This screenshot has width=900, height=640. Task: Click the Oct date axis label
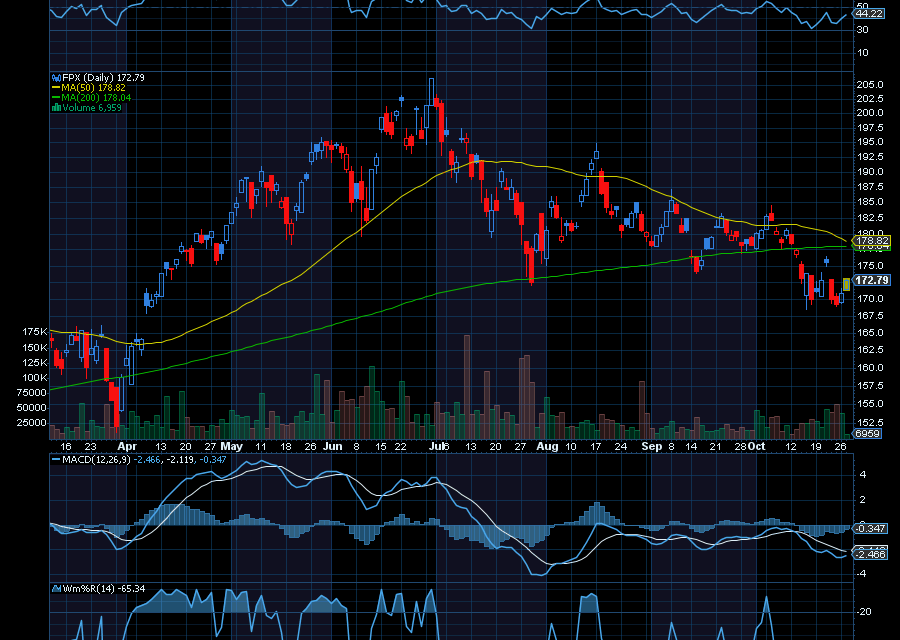(757, 446)
